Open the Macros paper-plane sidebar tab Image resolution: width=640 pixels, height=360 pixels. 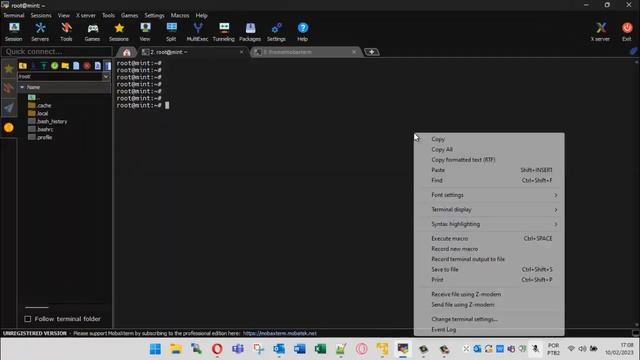(x=9, y=108)
